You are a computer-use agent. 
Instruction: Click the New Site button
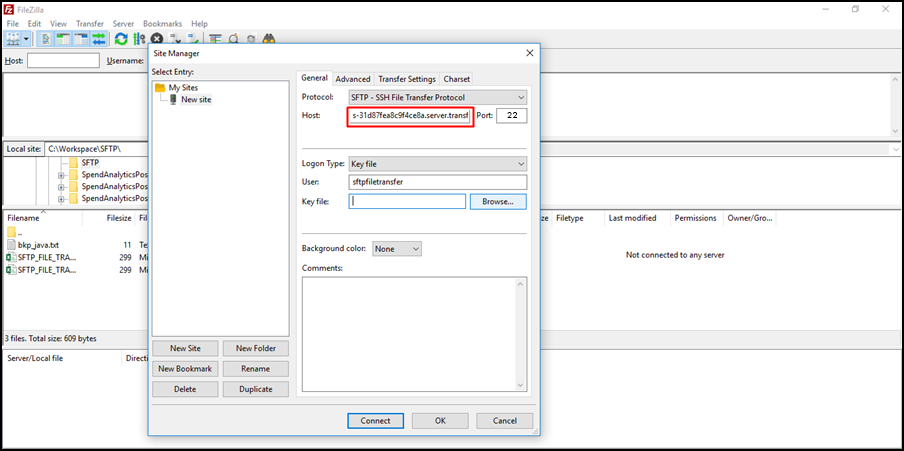[x=185, y=348]
